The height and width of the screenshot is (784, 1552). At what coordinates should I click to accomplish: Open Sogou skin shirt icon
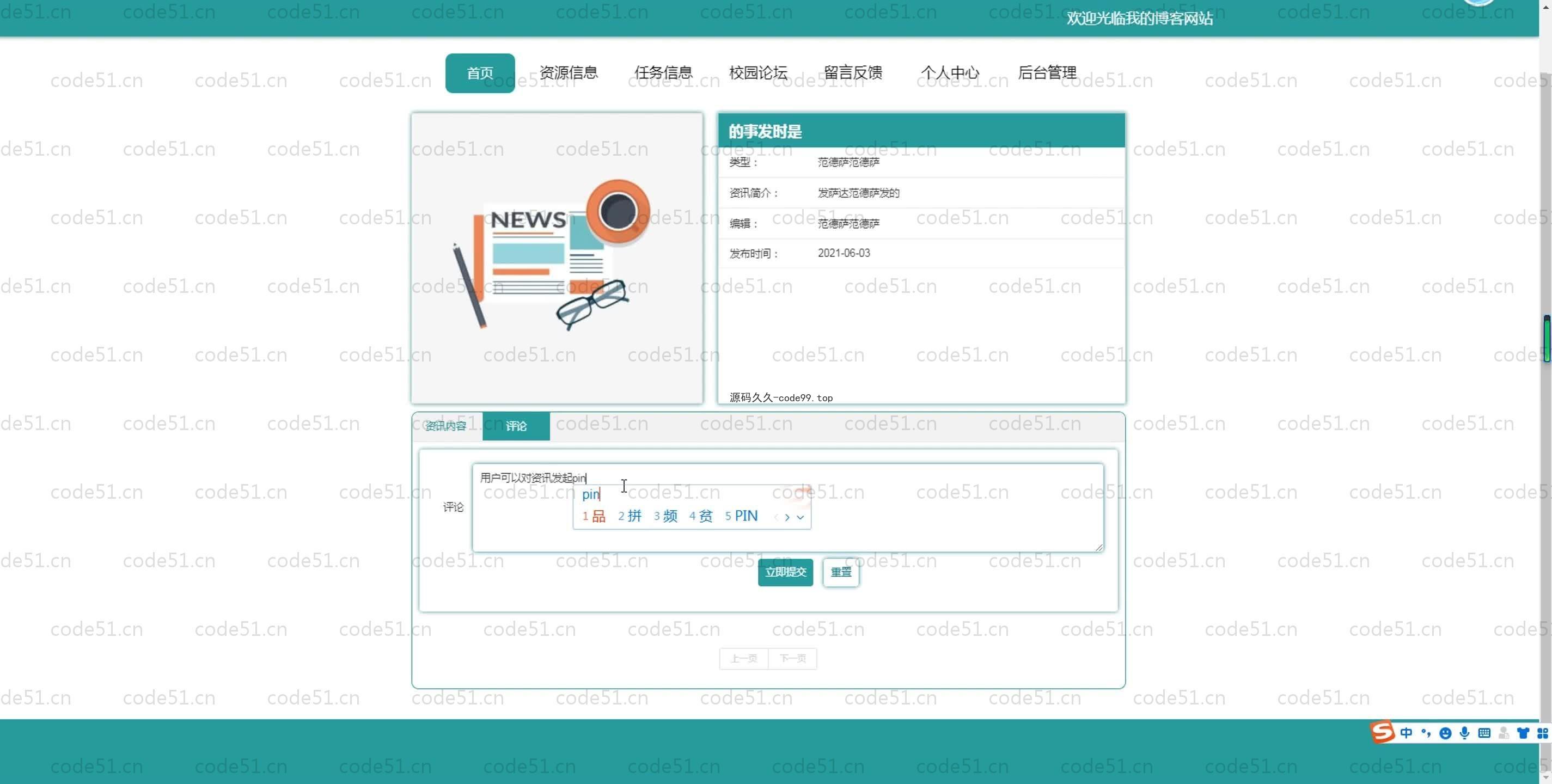[x=1523, y=733]
